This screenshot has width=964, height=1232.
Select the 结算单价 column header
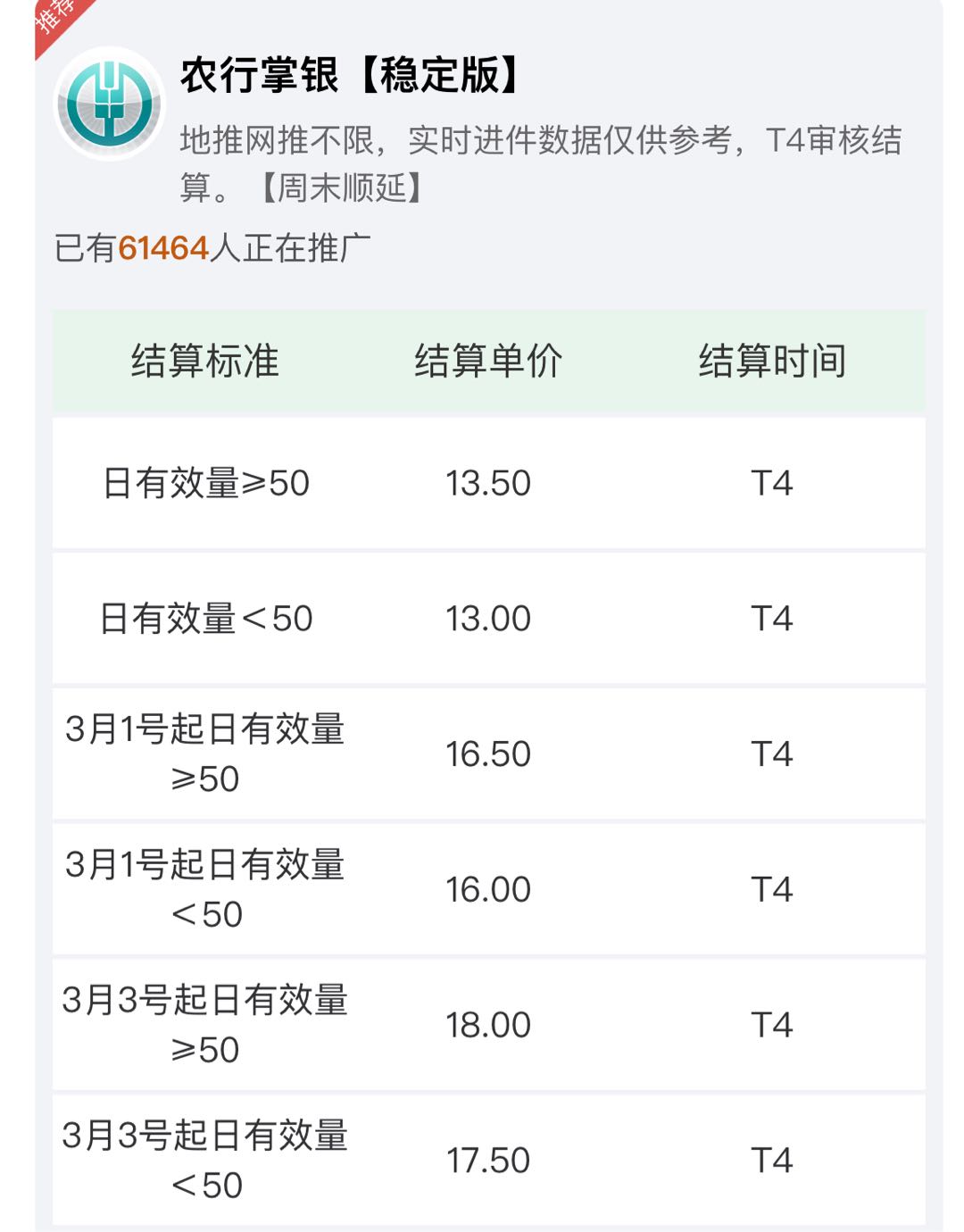click(488, 362)
